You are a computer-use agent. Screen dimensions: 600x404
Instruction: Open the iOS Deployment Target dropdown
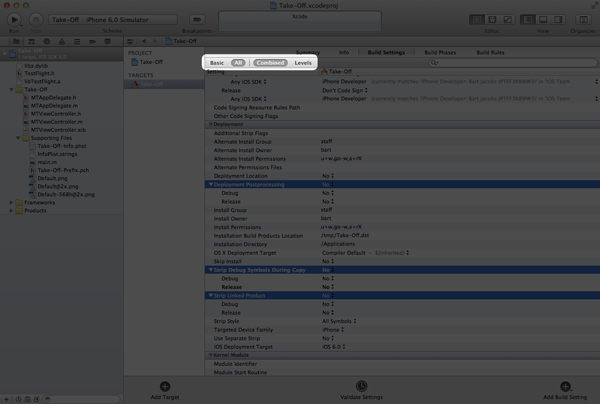pos(334,347)
